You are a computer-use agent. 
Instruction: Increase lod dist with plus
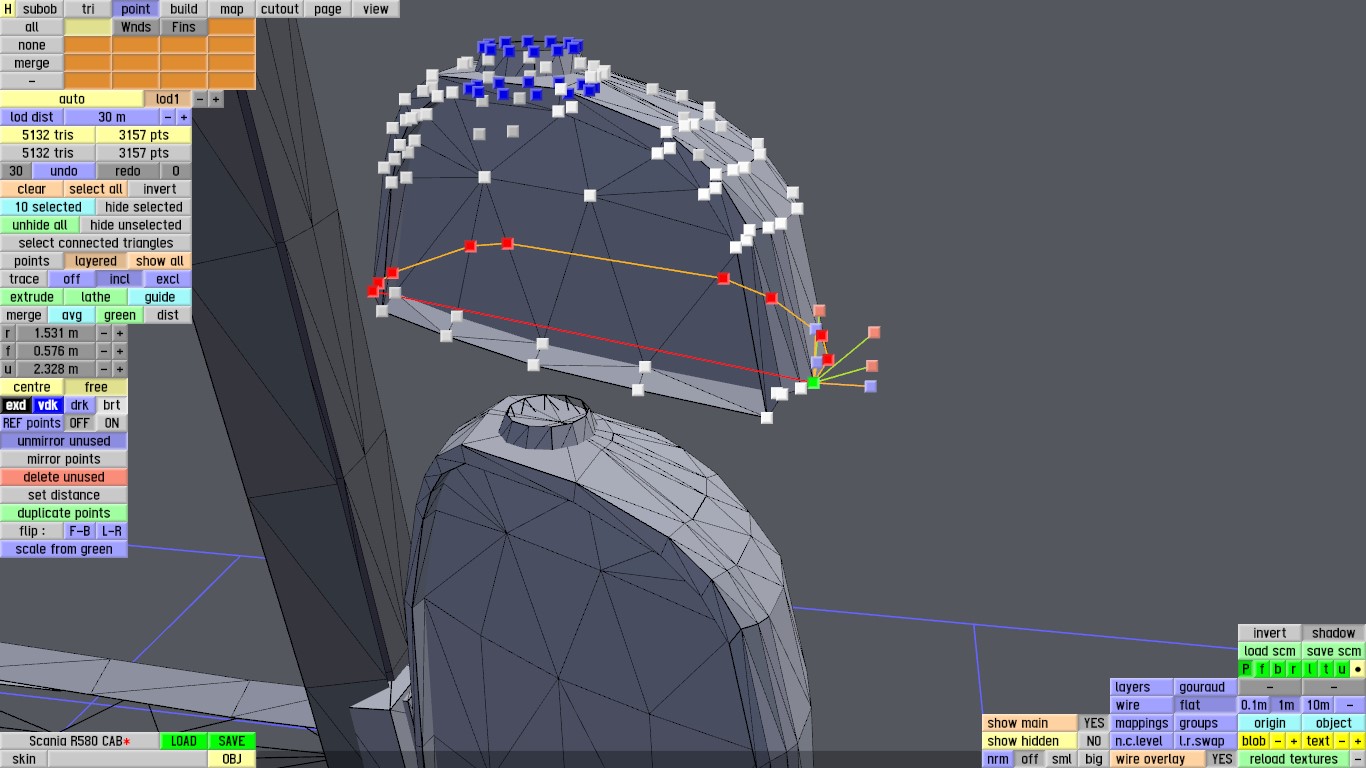(x=184, y=117)
